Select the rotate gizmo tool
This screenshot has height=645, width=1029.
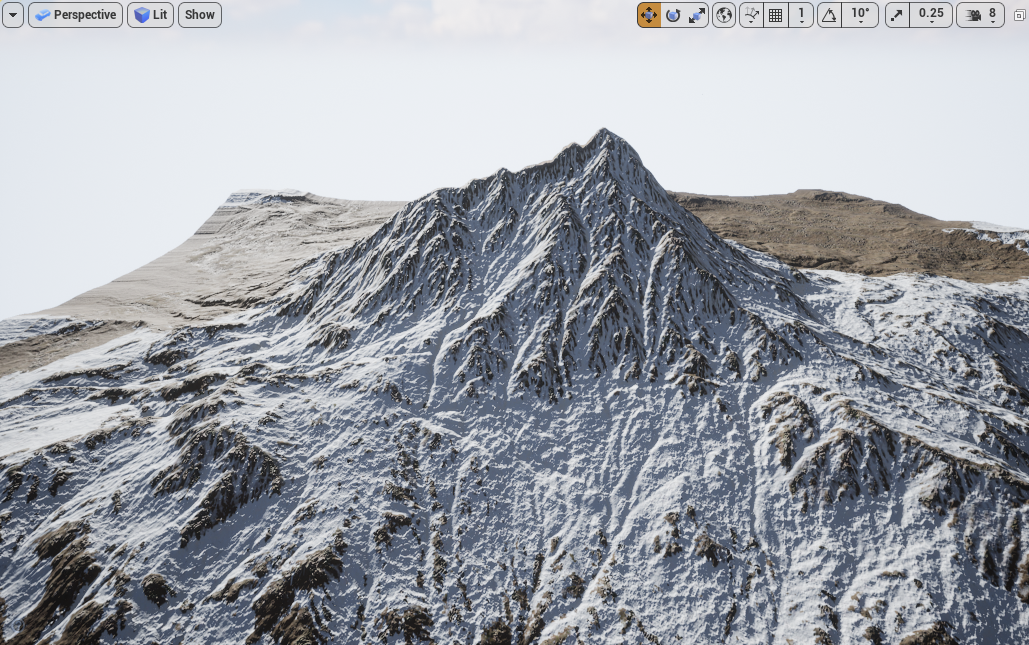tap(673, 15)
